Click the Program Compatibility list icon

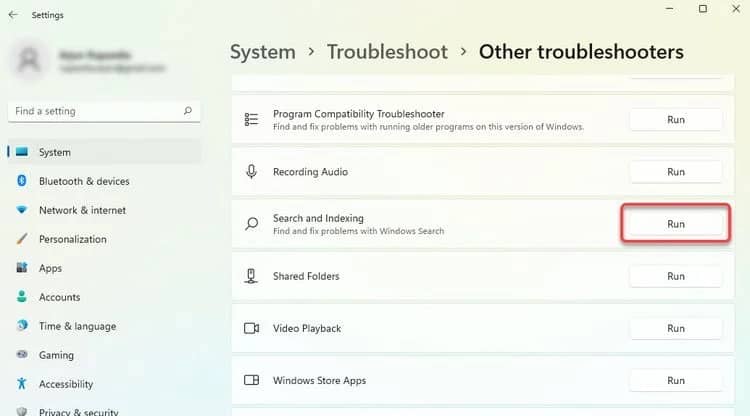[251, 119]
